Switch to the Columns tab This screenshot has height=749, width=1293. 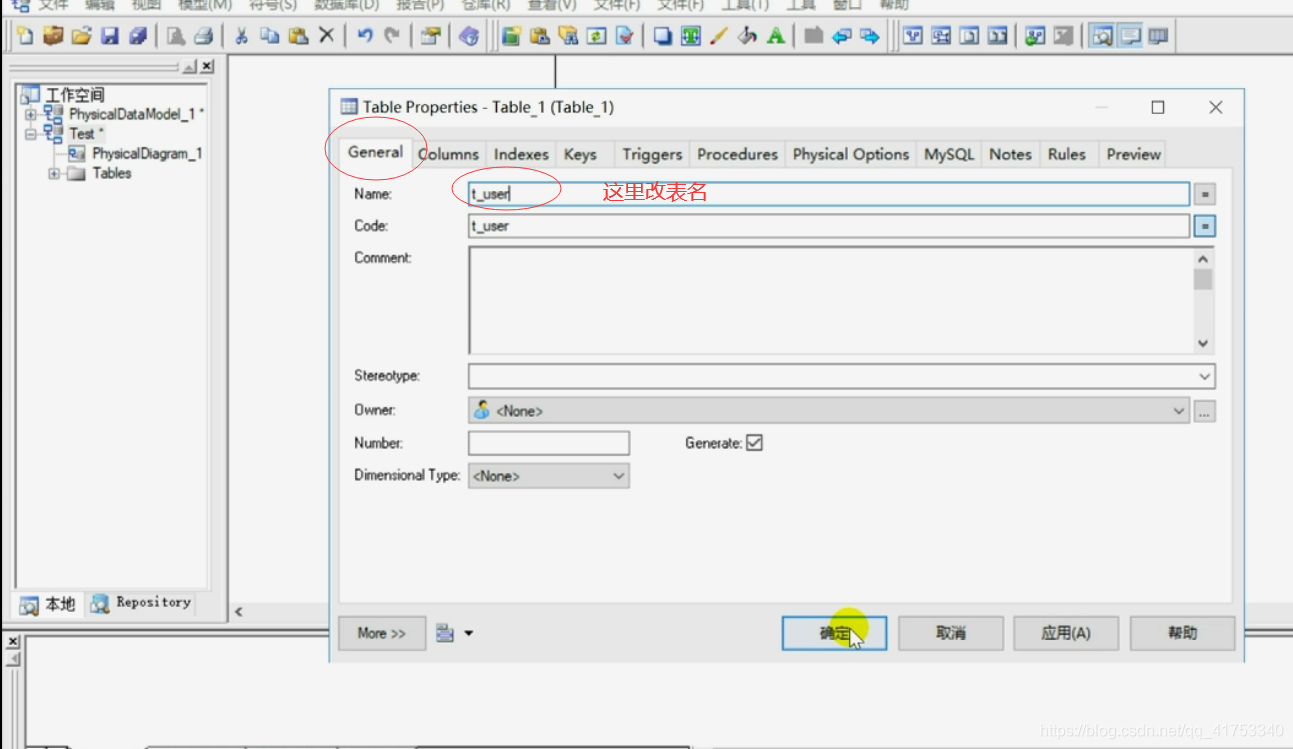click(x=449, y=154)
